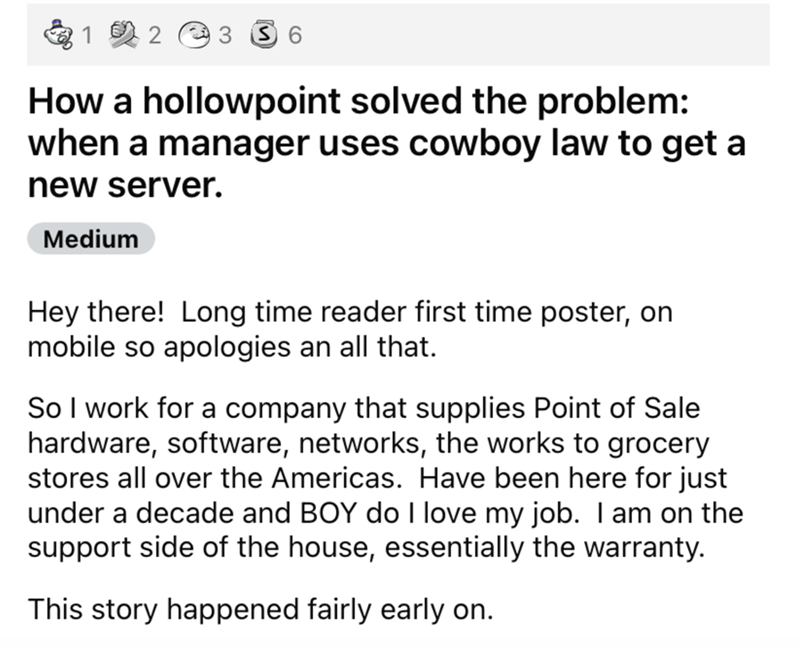Viewport: 800px width, 646px height.
Task: Click empty space in the awards bar
Action: 540,37
